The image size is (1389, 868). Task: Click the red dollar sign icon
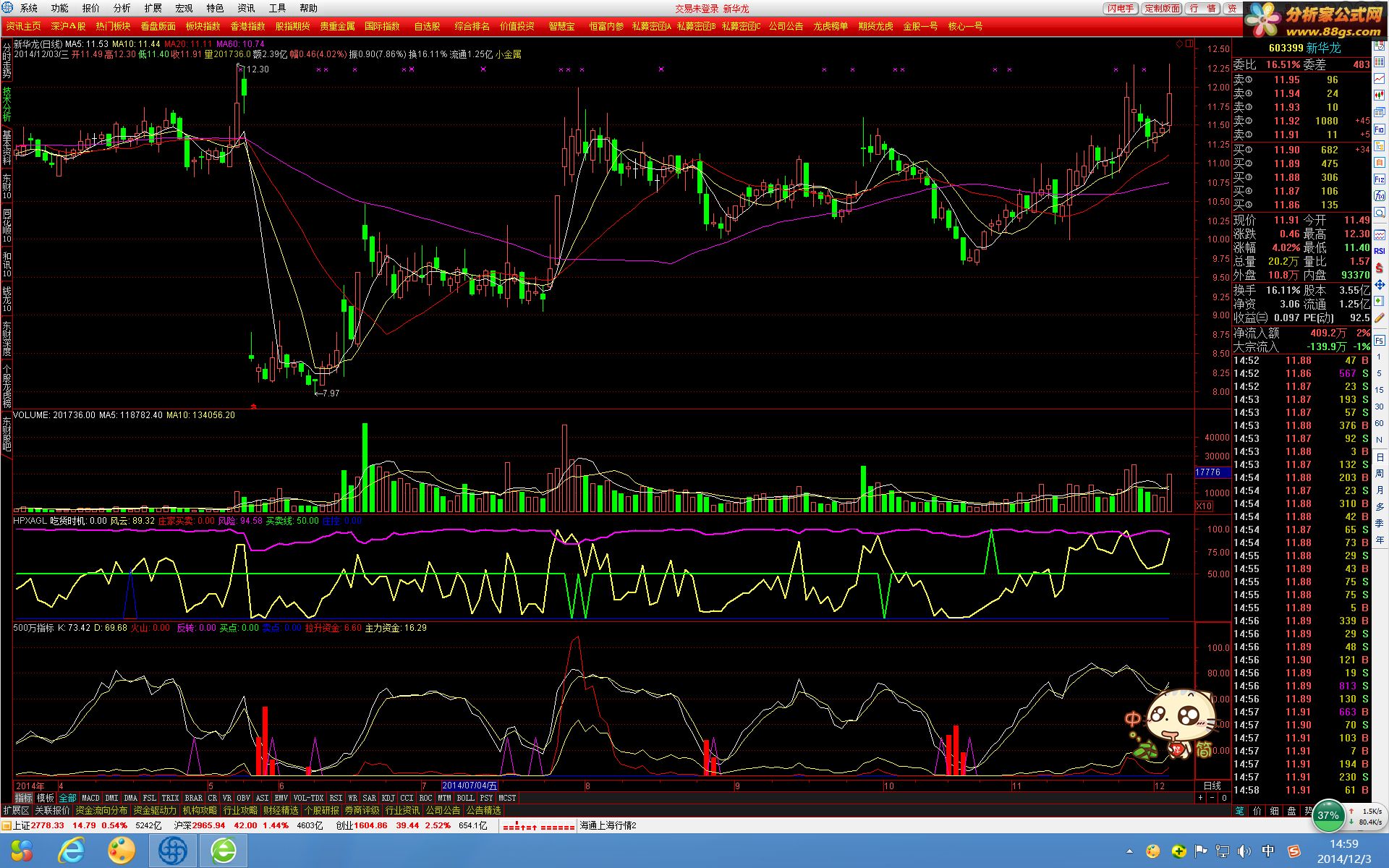pyautogui.click(x=1379, y=268)
